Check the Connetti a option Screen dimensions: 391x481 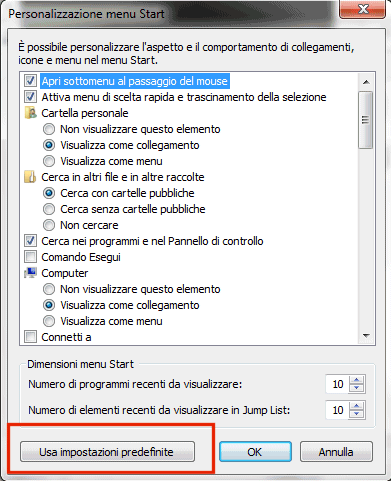(30, 337)
